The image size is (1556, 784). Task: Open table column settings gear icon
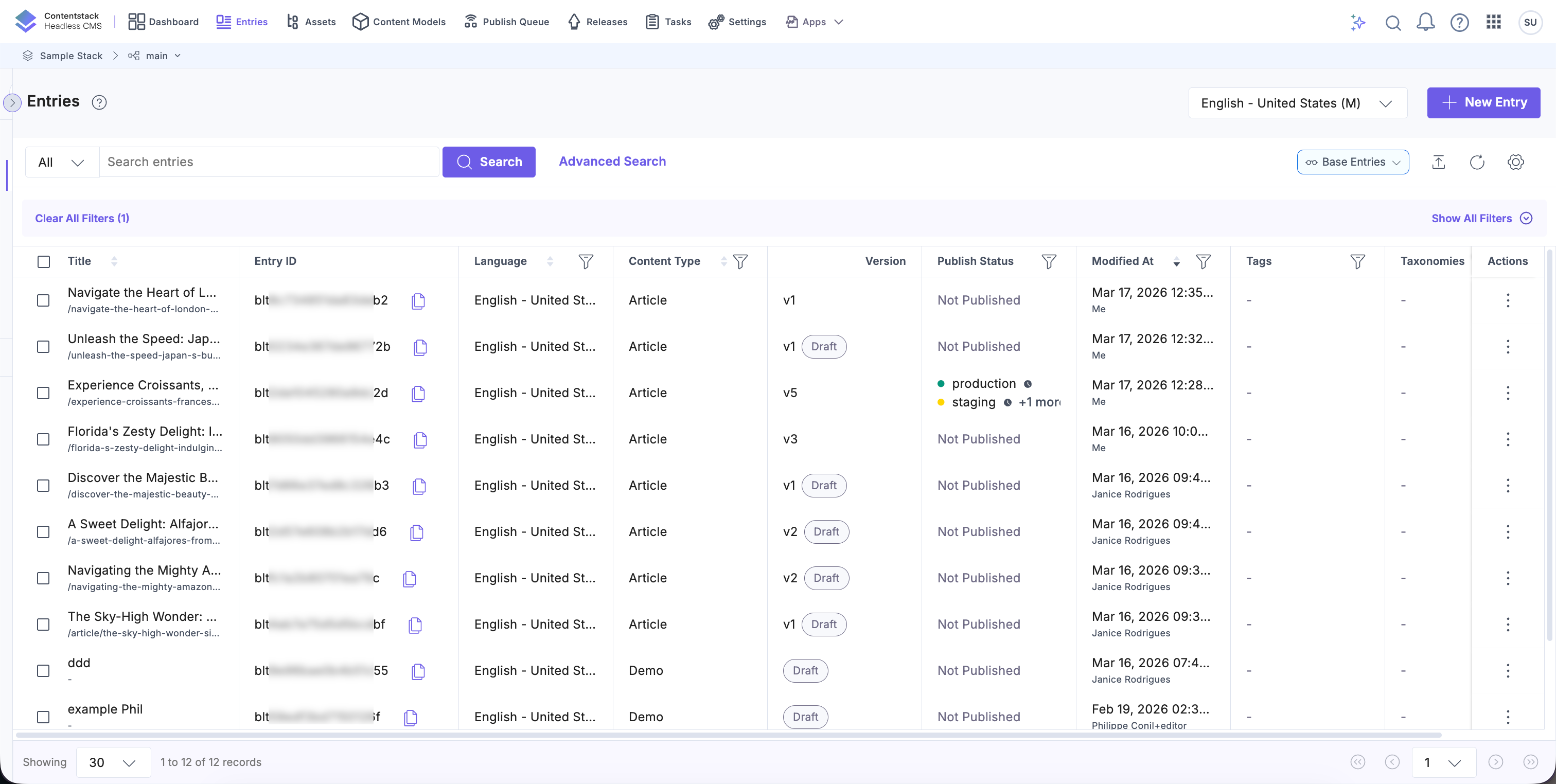pyautogui.click(x=1515, y=162)
